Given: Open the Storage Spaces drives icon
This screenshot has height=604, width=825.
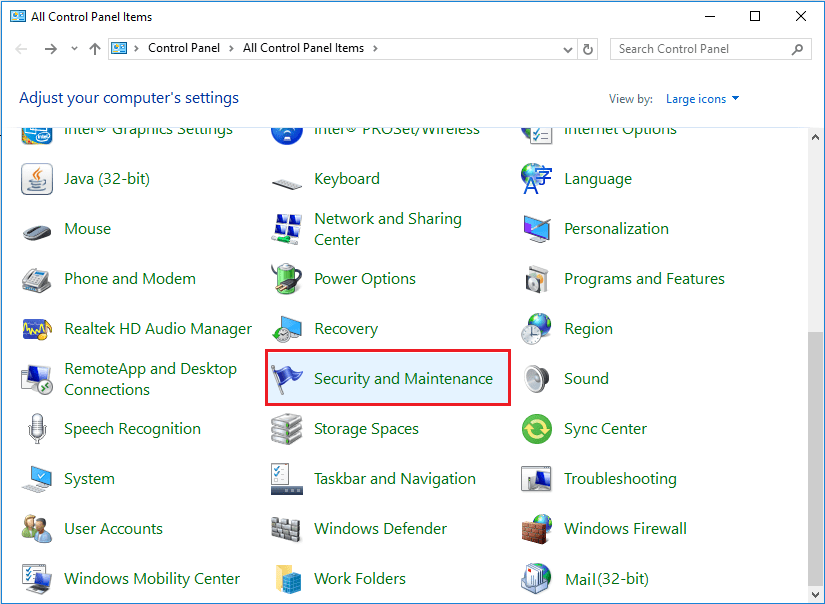Looking at the screenshot, I should pyautogui.click(x=287, y=429).
